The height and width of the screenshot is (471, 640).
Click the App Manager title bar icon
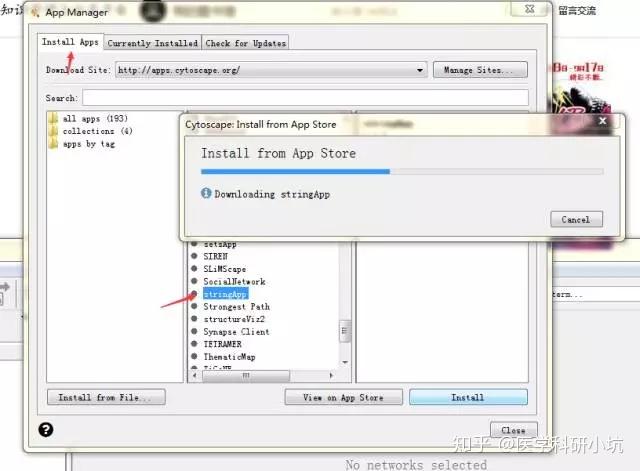36,12
